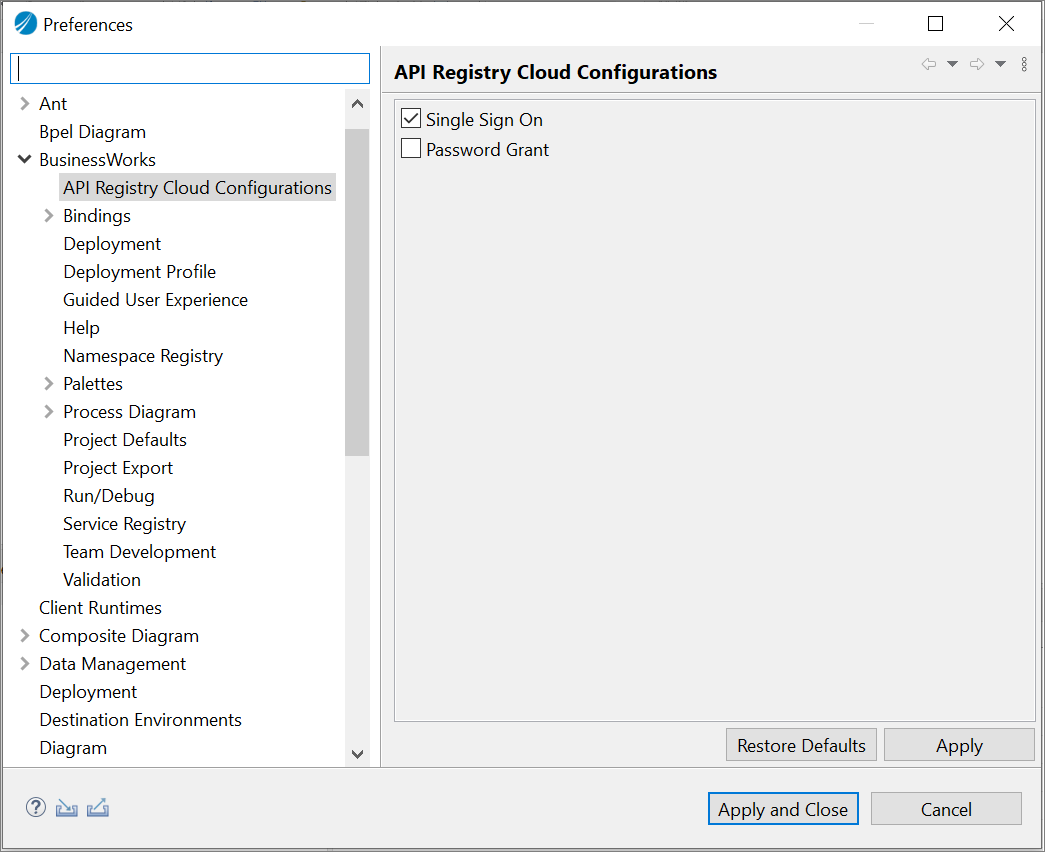Select the Project Defaults item
The image size is (1045, 852).
click(x=125, y=440)
